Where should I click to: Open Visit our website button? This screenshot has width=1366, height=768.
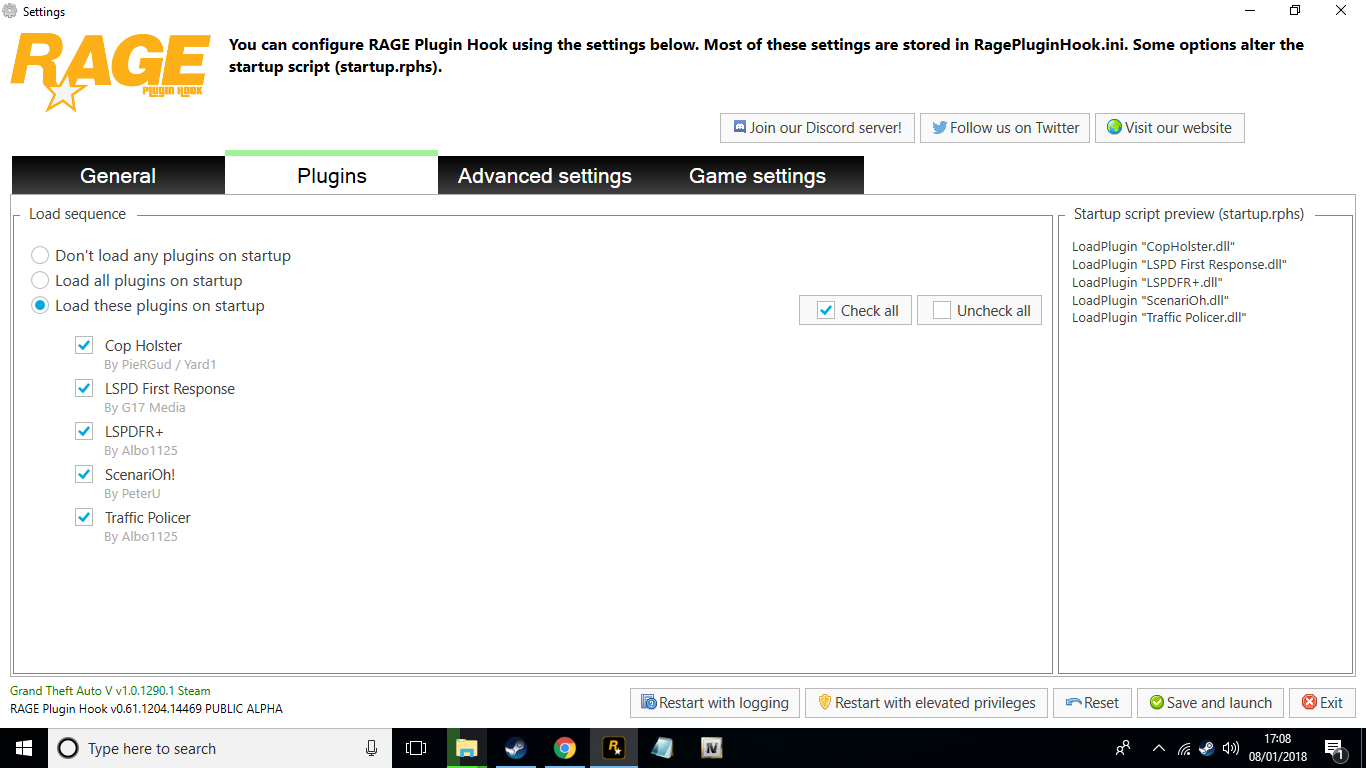(1170, 128)
